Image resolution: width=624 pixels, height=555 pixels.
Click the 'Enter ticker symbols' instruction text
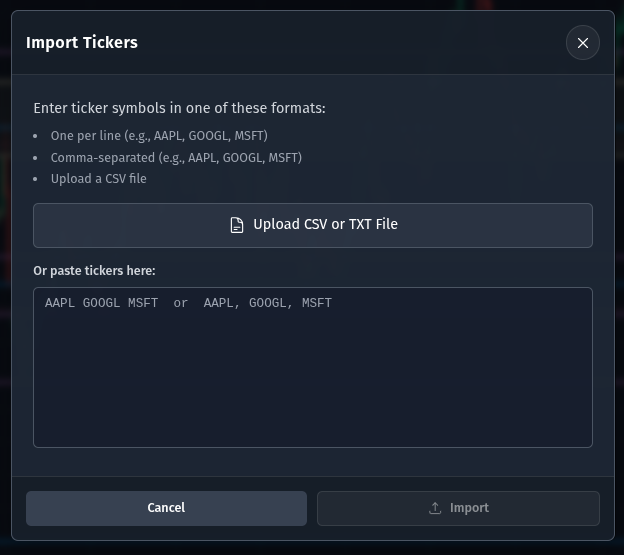(x=179, y=108)
